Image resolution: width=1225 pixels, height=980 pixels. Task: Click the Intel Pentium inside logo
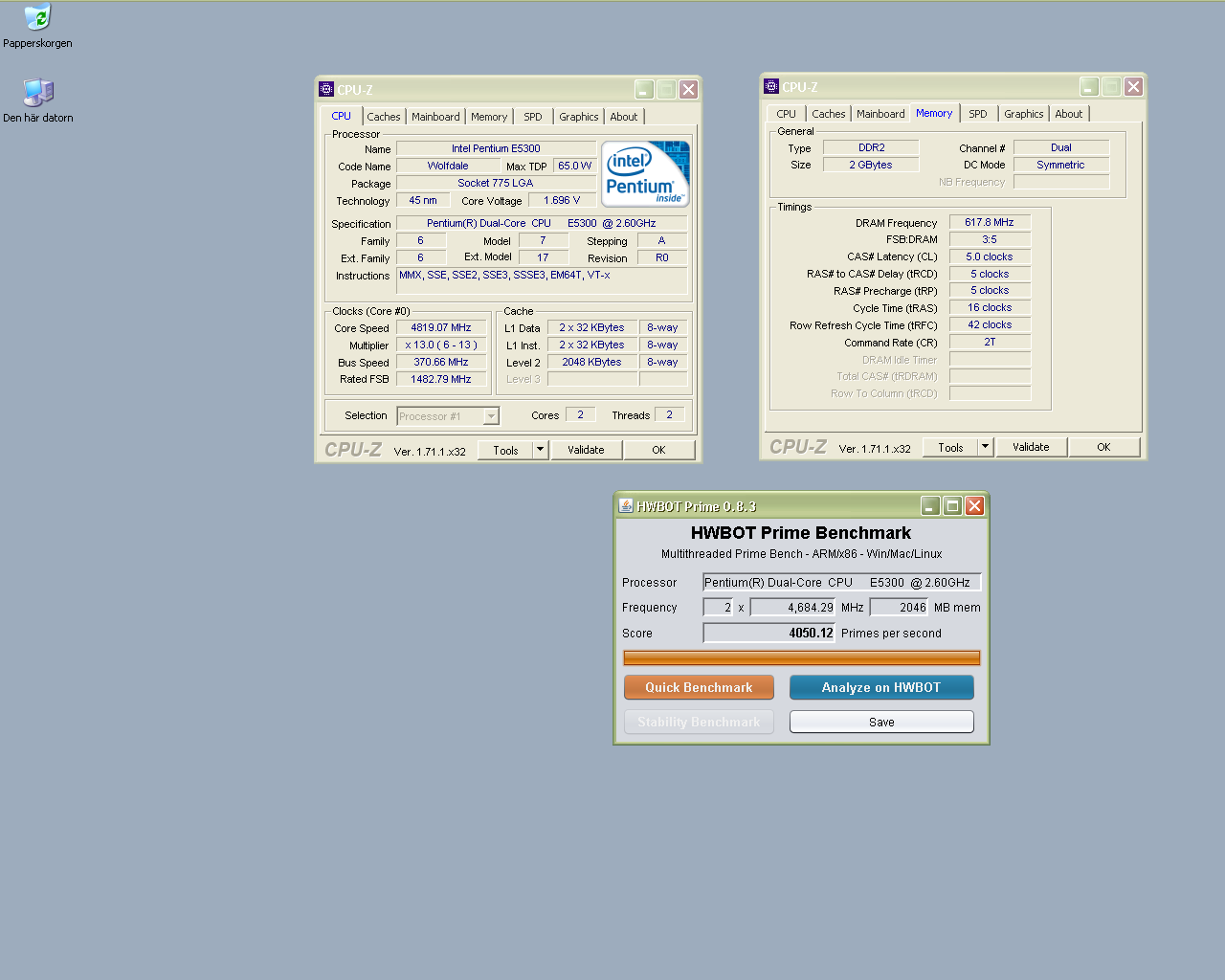646,173
